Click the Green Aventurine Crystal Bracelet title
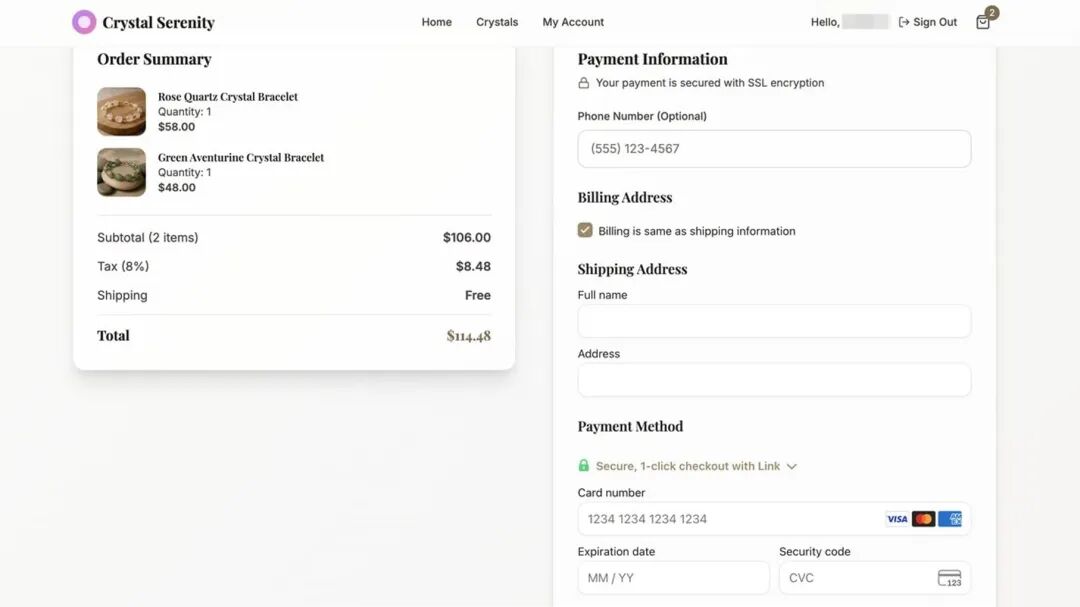 point(241,157)
